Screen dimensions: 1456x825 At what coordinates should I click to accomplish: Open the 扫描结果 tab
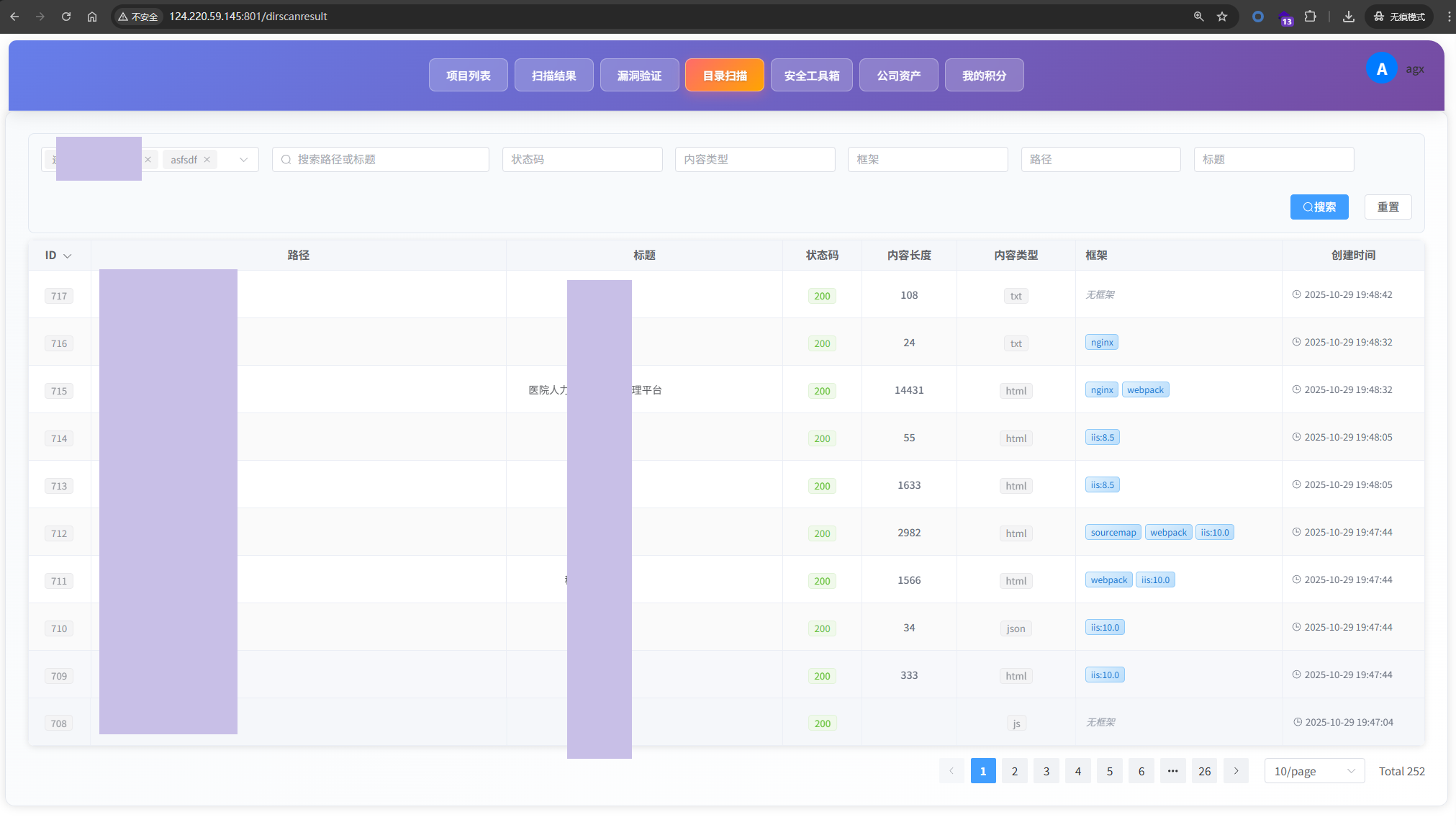pyautogui.click(x=554, y=76)
